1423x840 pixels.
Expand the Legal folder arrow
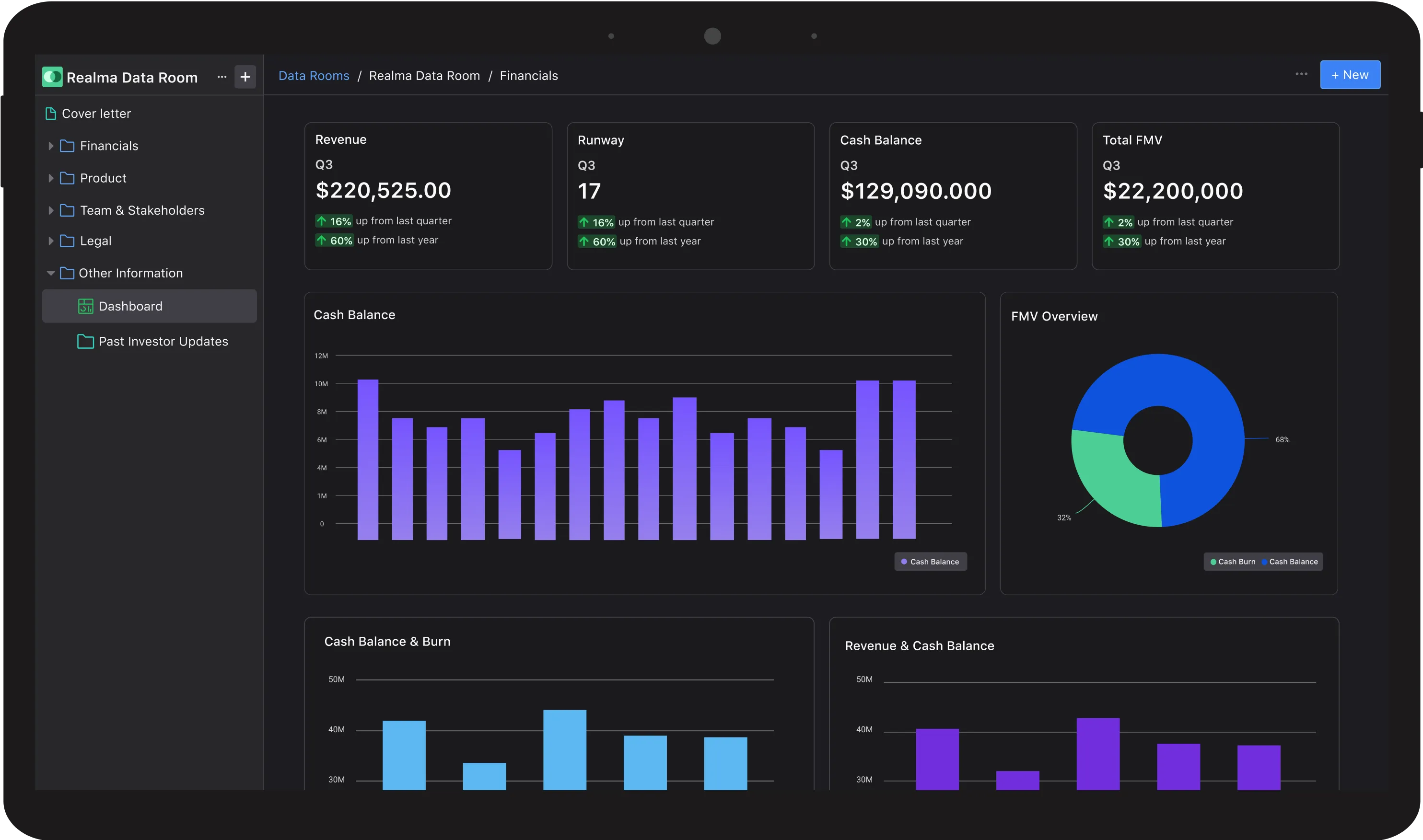coord(51,241)
